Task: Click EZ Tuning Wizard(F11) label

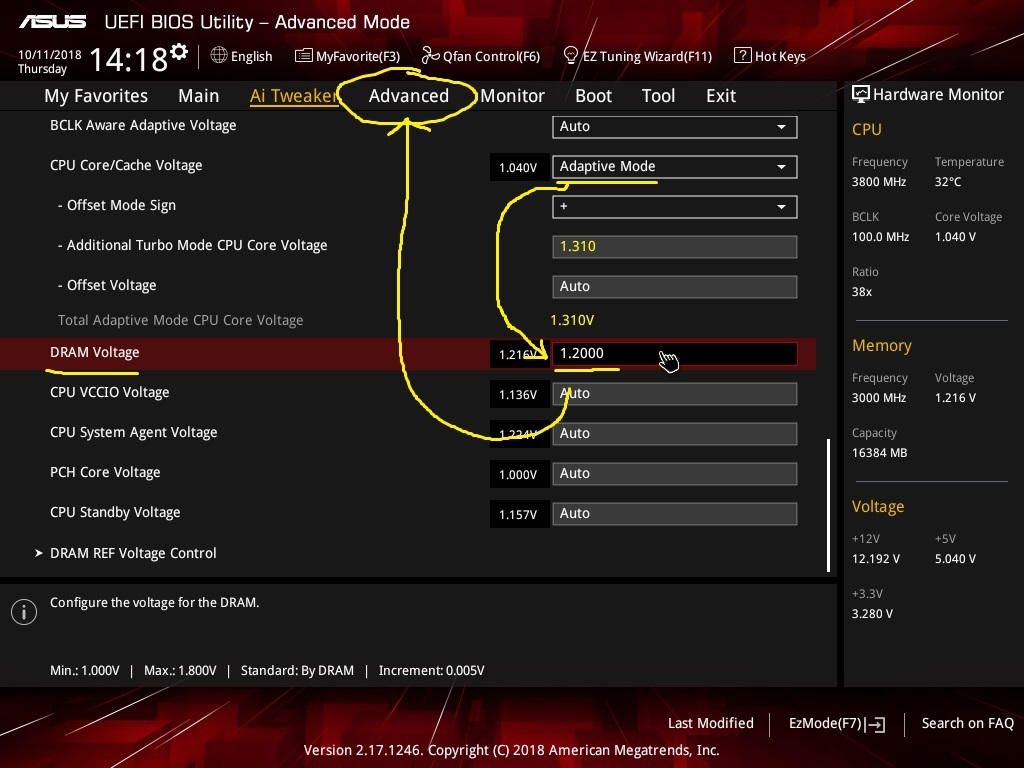Action: coord(647,57)
